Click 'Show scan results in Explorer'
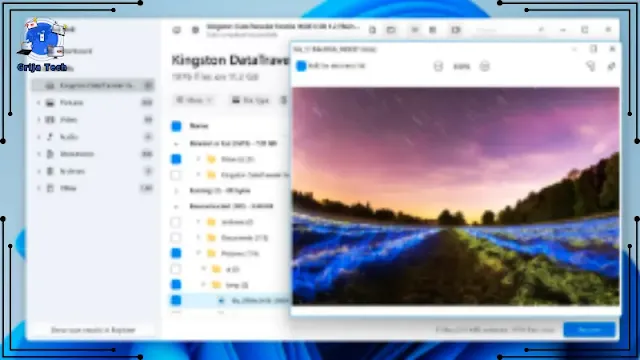The image size is (640, 360). pyautogui.click(x=93, y=330)
